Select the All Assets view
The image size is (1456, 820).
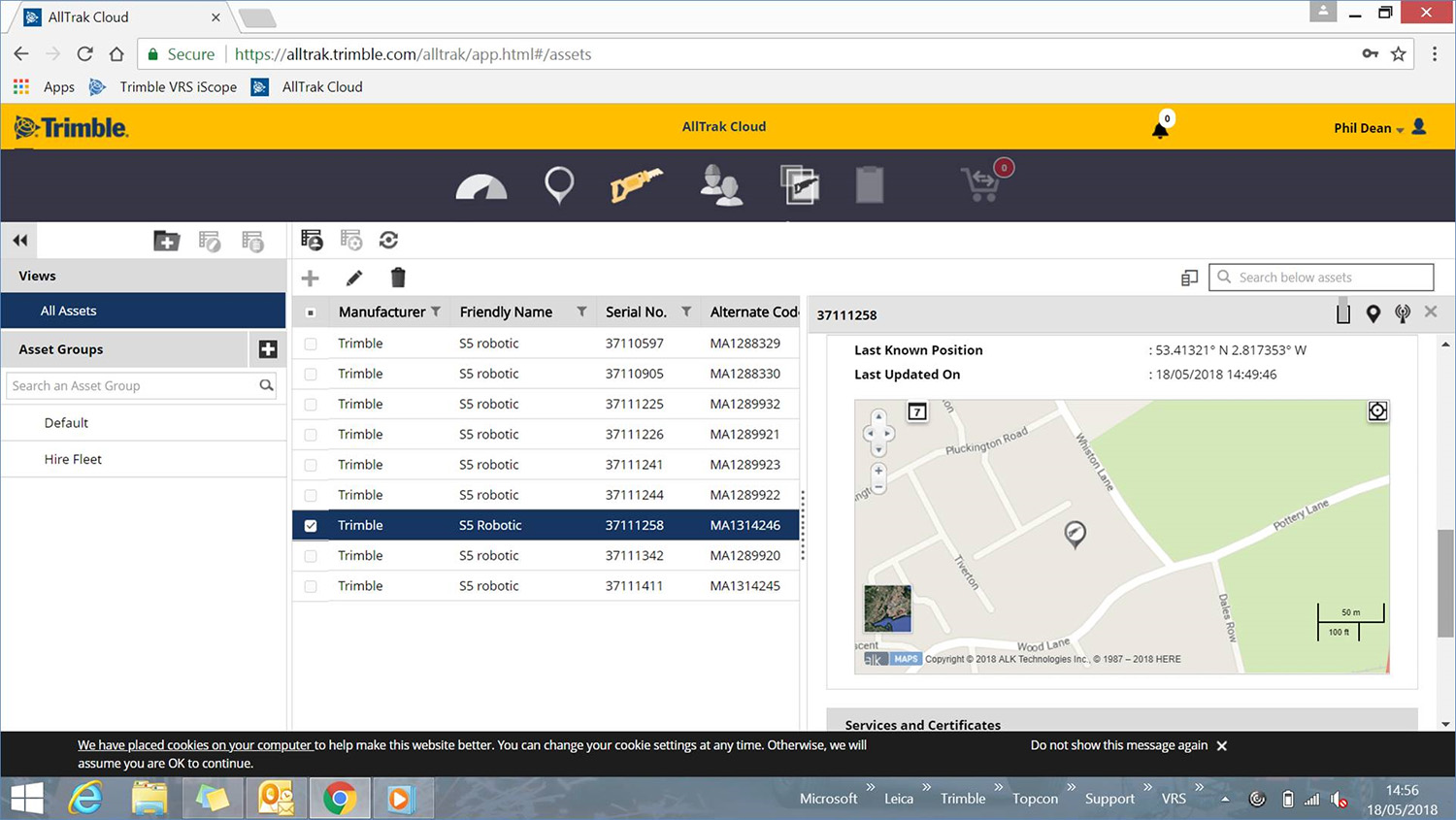click(x=144, y=311)
